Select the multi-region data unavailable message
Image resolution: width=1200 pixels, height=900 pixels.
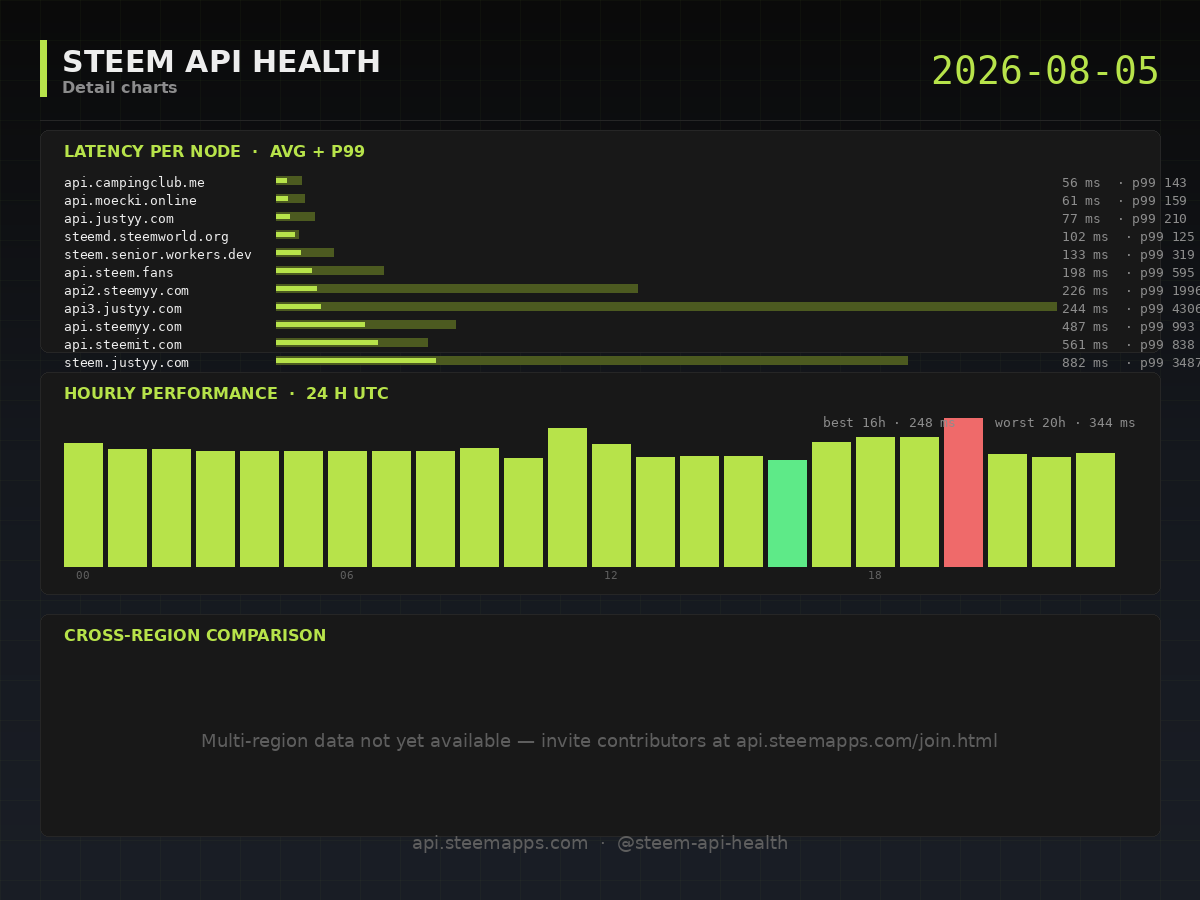click(600, 742)
